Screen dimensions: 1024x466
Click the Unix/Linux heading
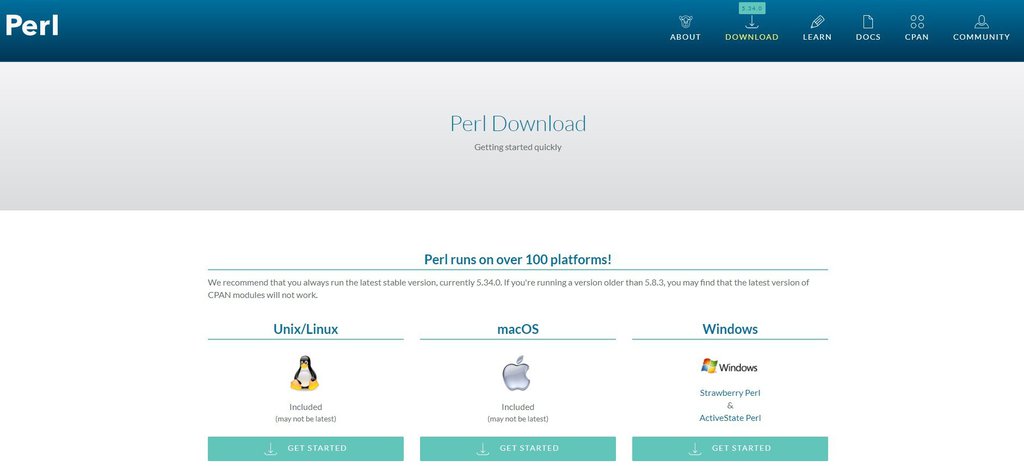(x=306, y=329)
